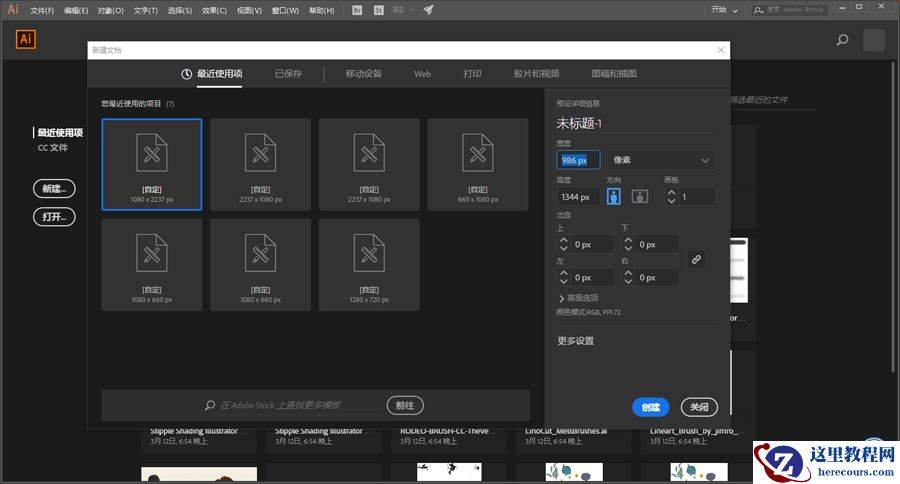This screenshot has width=900, height=484.
Task: Open the 视图(V) menu
Action: (x=249, y=10)
